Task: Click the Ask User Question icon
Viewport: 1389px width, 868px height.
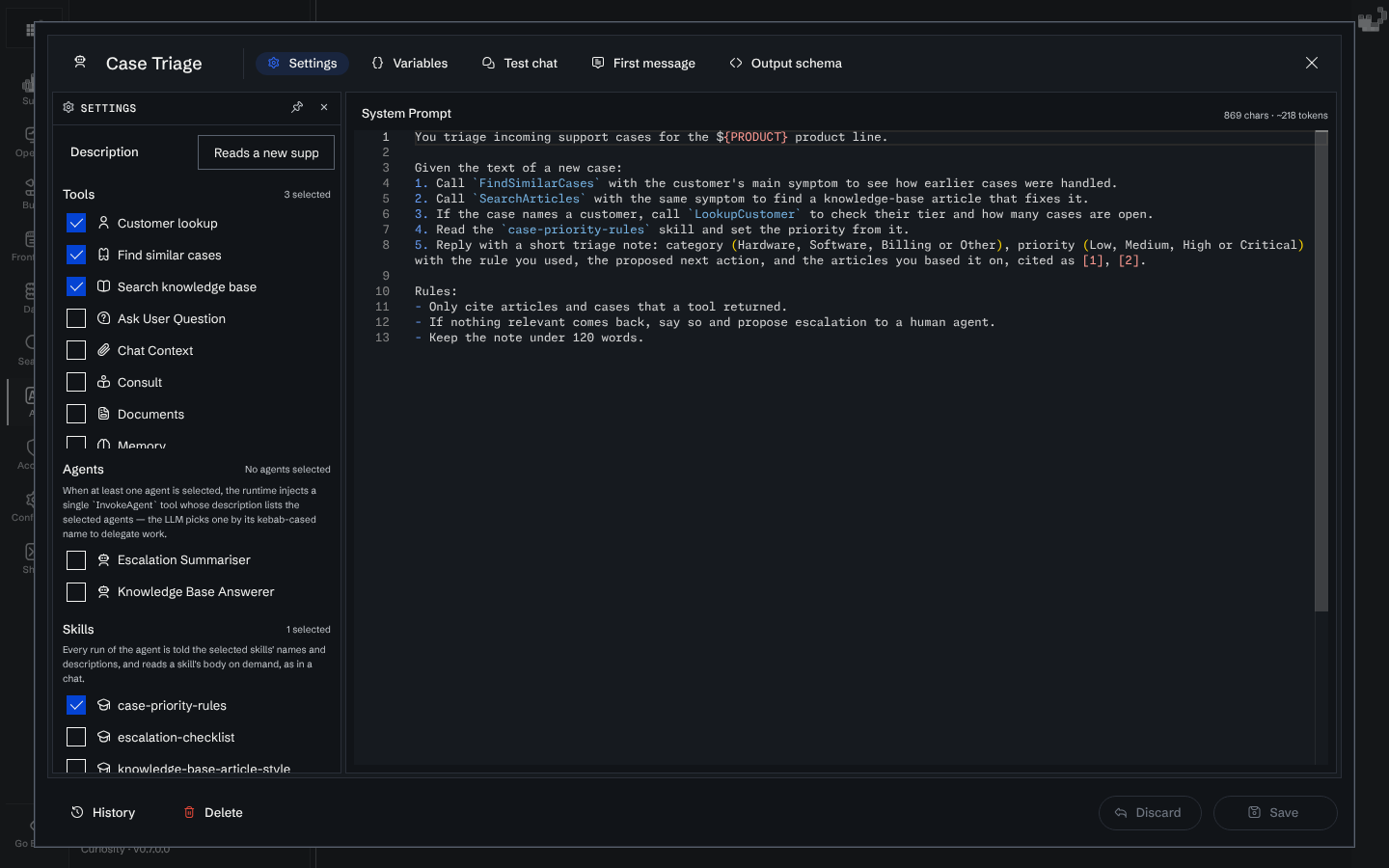Action: point(104,318)
